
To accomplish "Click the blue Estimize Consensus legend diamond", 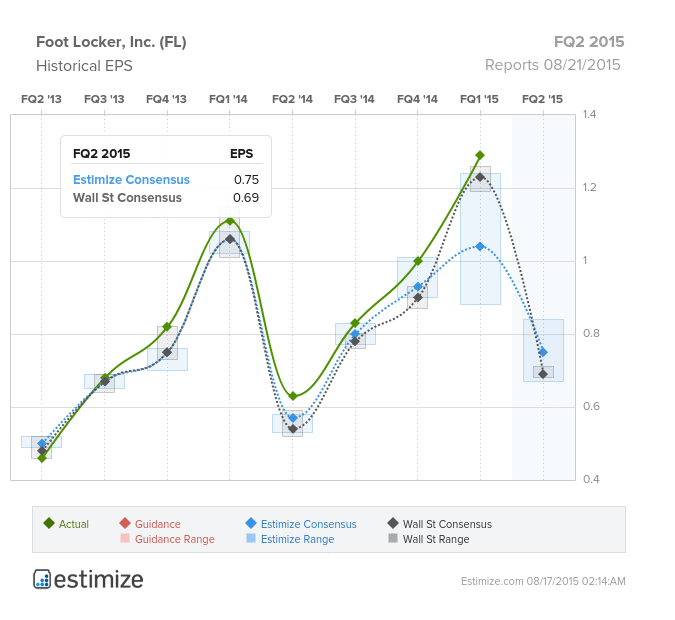I will (x=251, y=523).
